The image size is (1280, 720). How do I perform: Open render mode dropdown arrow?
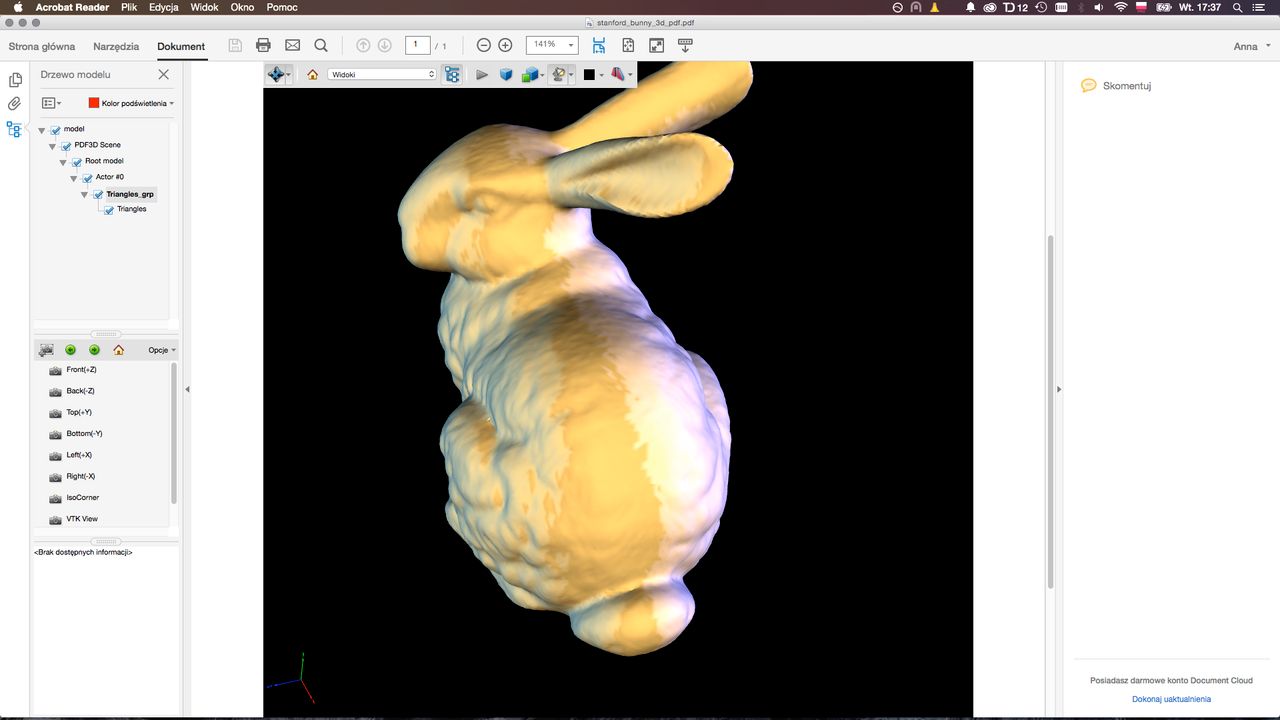542,75
